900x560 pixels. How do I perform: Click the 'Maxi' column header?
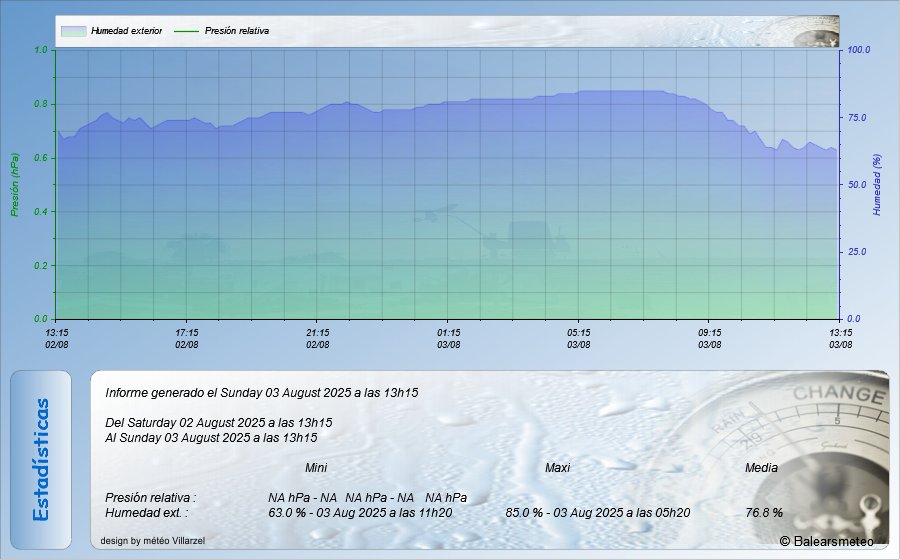click(x=557, y=468)
